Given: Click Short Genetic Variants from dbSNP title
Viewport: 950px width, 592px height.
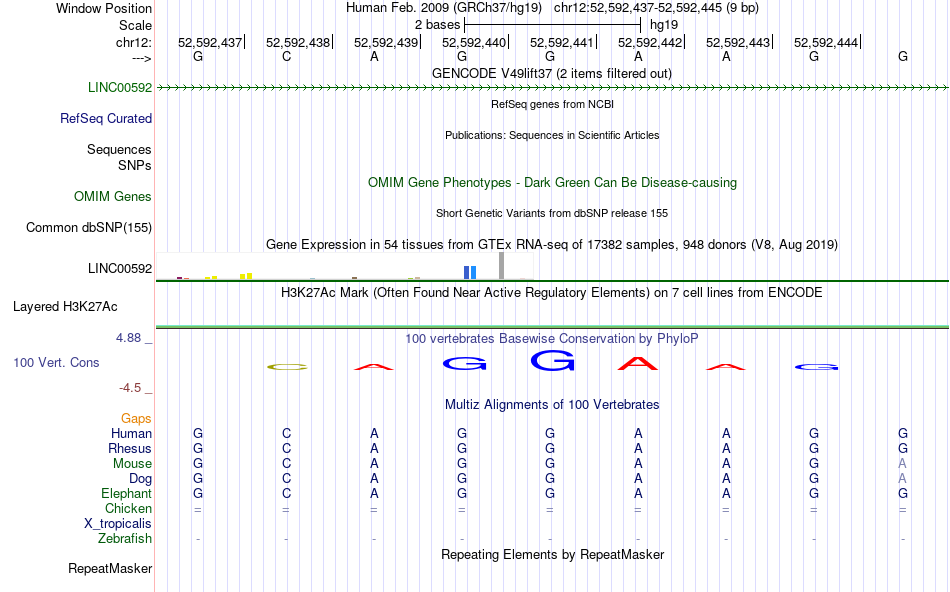Looking at the screenshot, I should 552,213.
